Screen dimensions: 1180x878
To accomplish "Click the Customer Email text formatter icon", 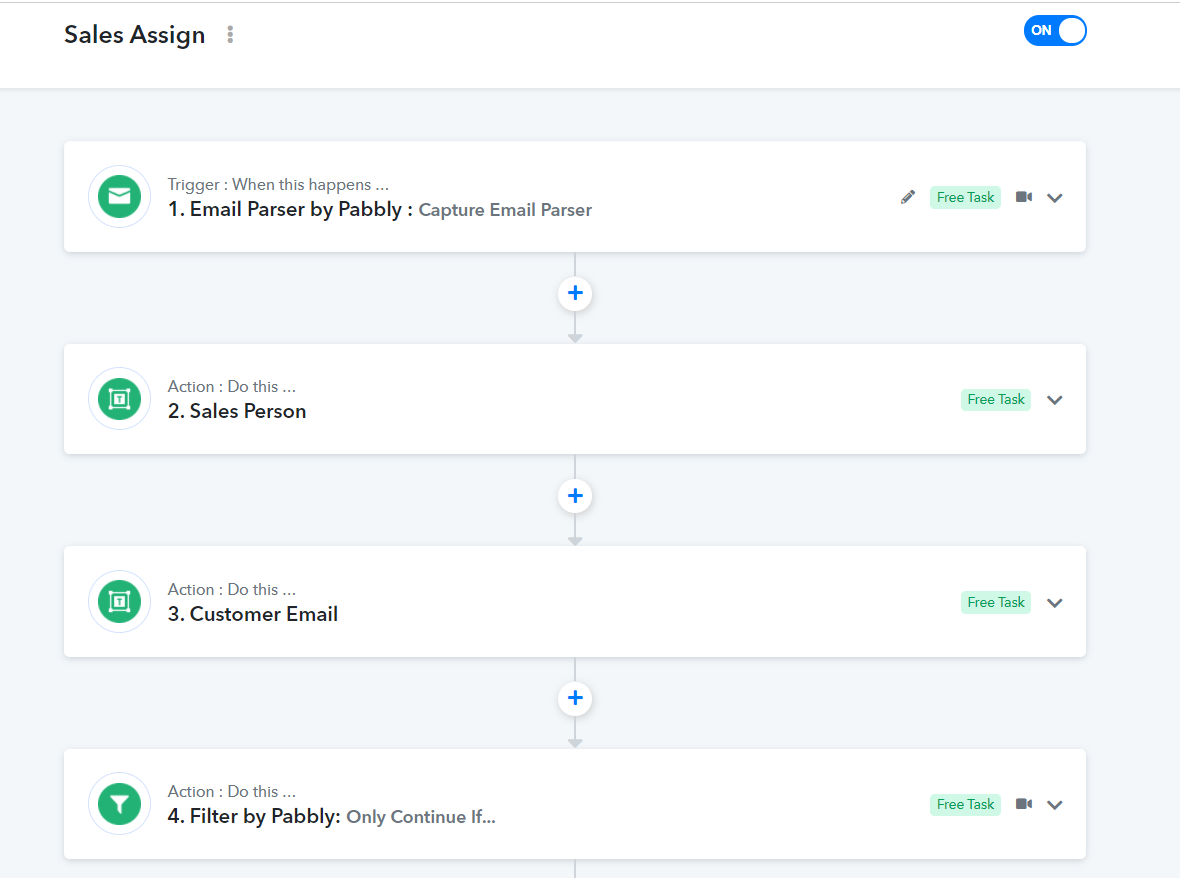I will [x=119, y=602].
